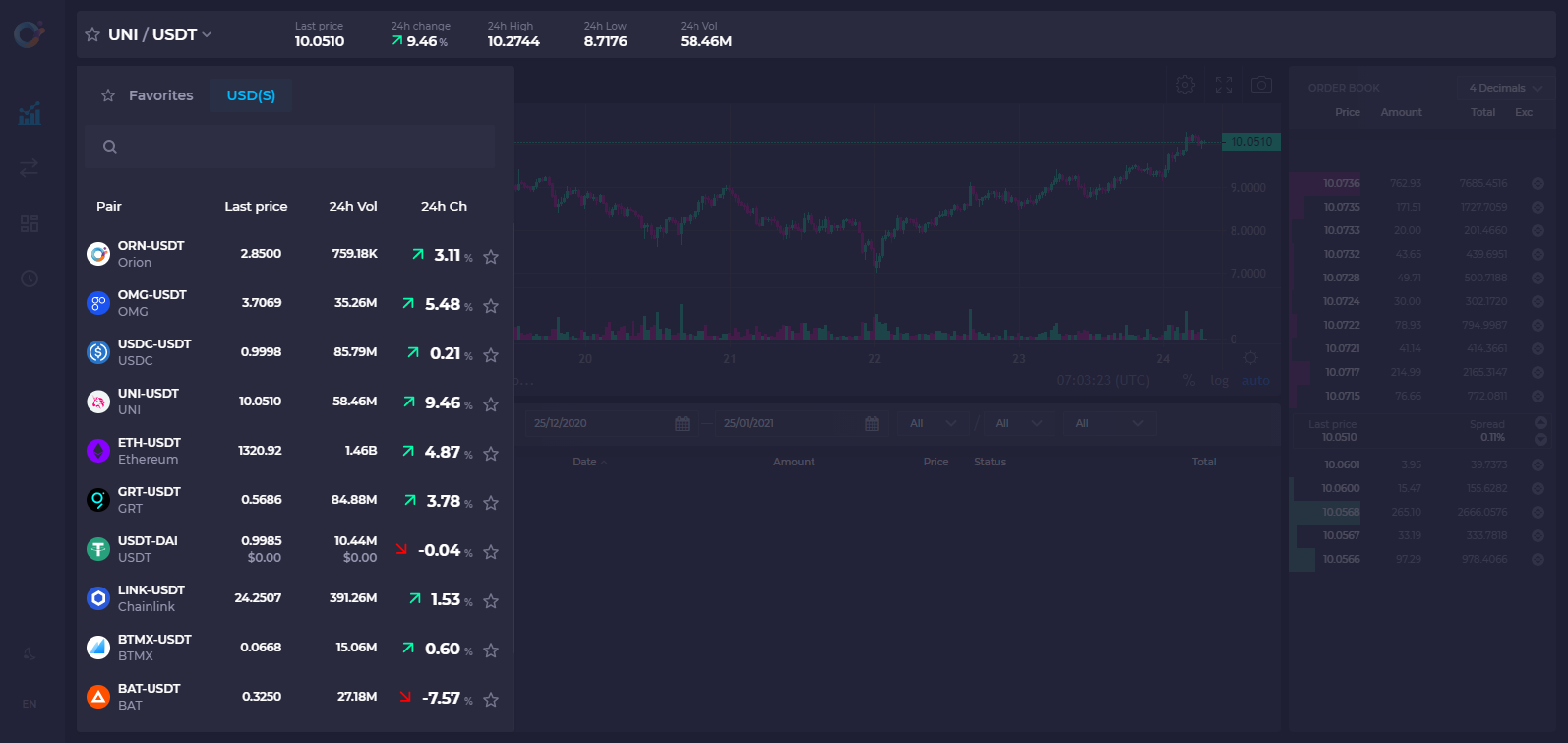Open the trading chart view in sidebar
The width and height of the screenshot is (1568, 743).
(x=30, y=114)
